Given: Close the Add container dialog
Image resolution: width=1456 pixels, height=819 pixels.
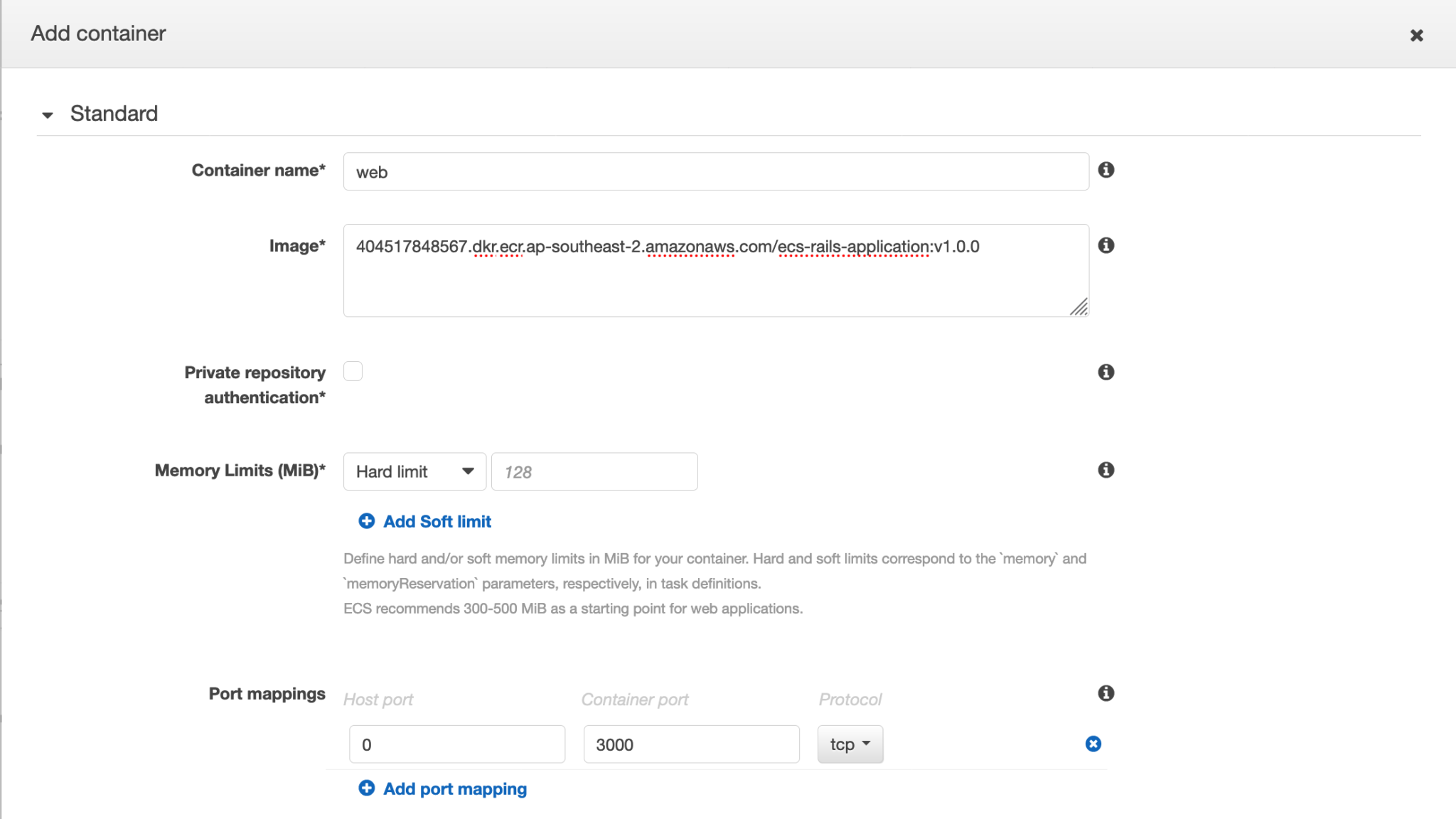Looking at the screenshot, I should pyautogui.click(x=1417, y=35).
